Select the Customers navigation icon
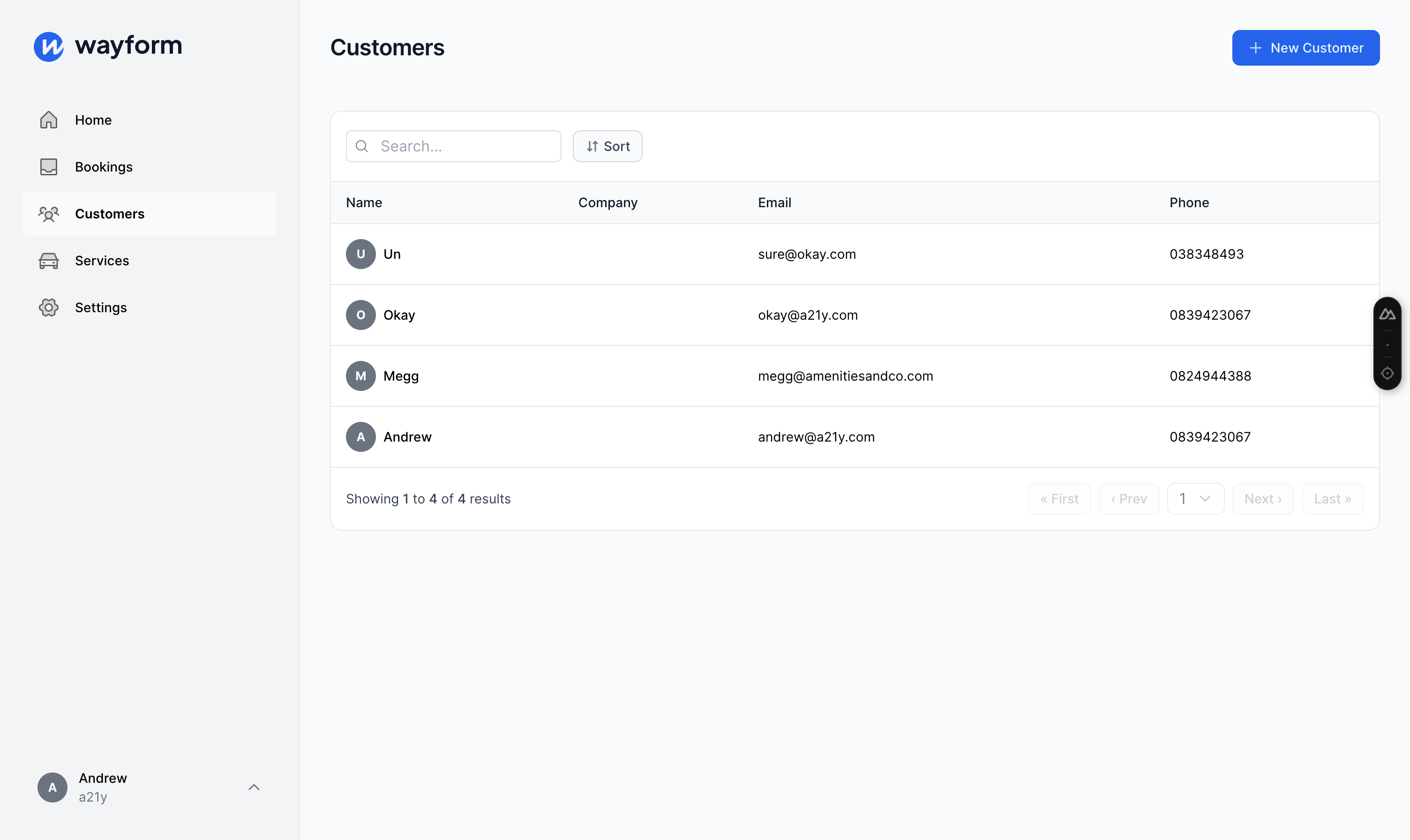The height and width of the screenshot is (840, 1410). (x=48, y=213)
